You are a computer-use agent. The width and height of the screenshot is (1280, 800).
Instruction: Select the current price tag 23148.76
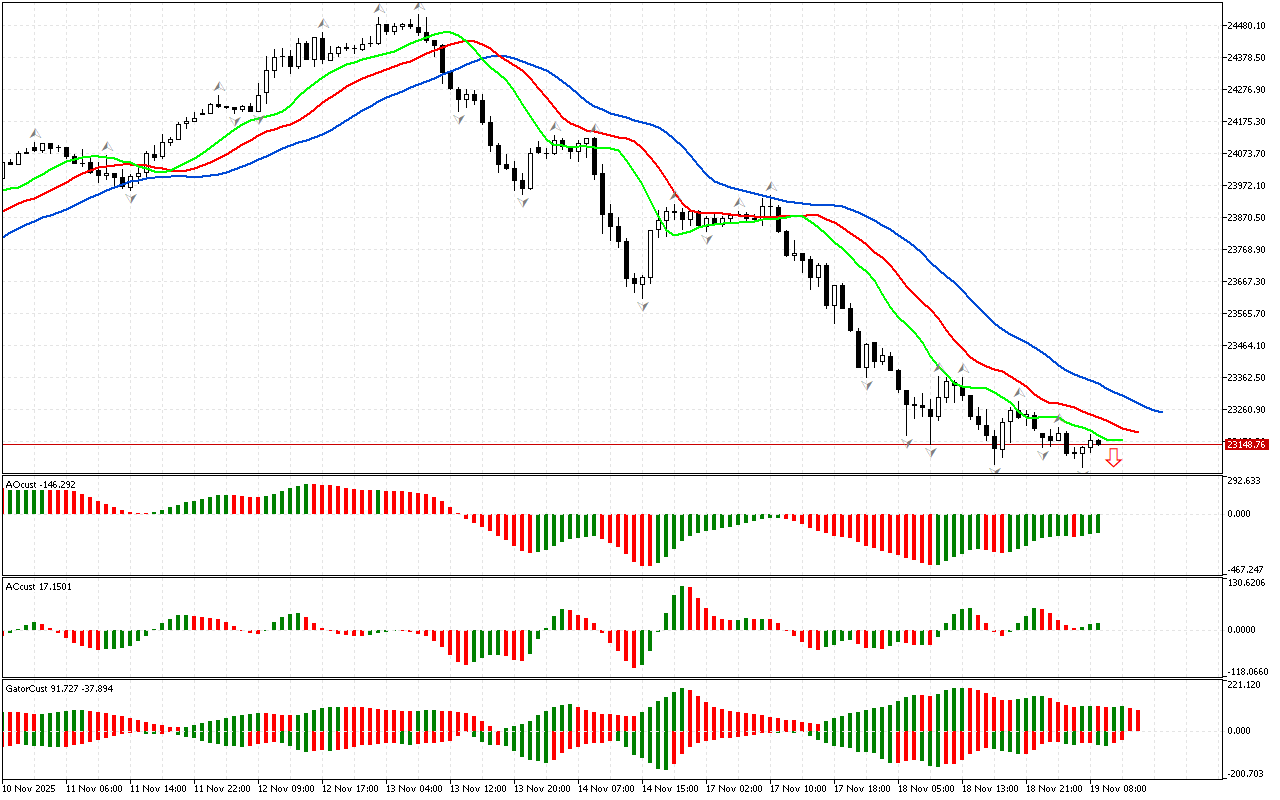[1247, 444]
